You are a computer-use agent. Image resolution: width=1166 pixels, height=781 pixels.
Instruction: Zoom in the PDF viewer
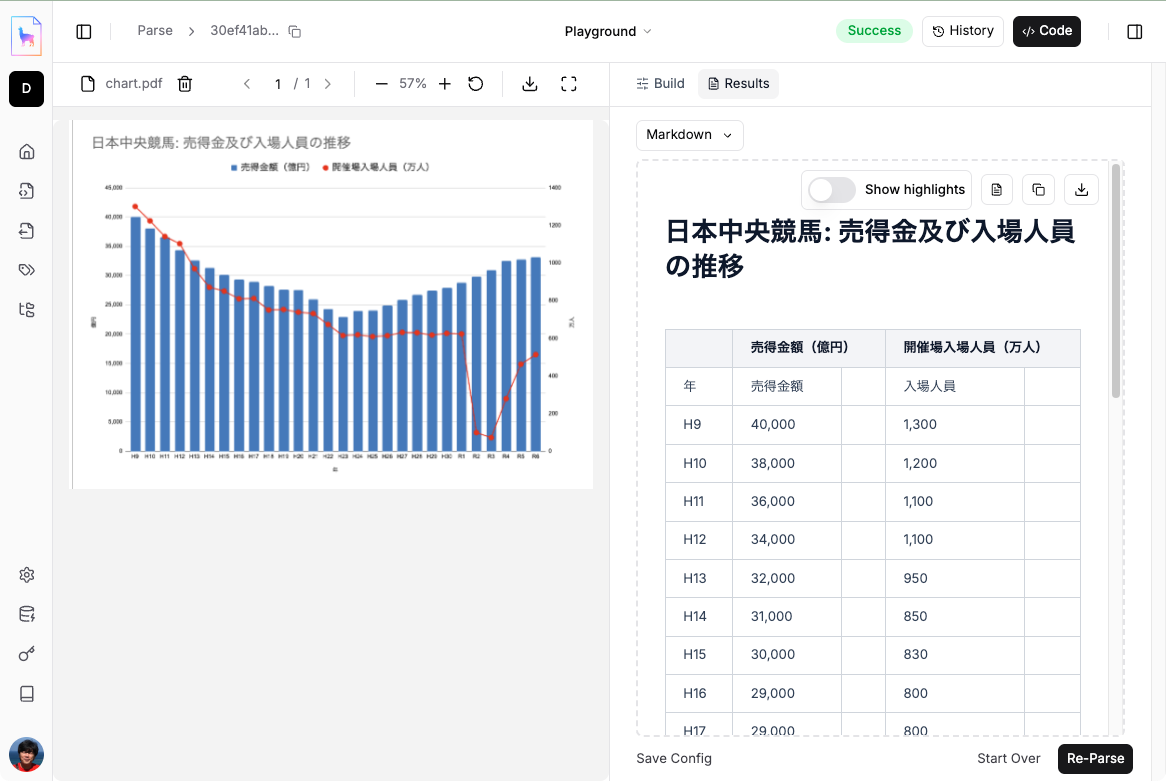(x=445, y=84)
